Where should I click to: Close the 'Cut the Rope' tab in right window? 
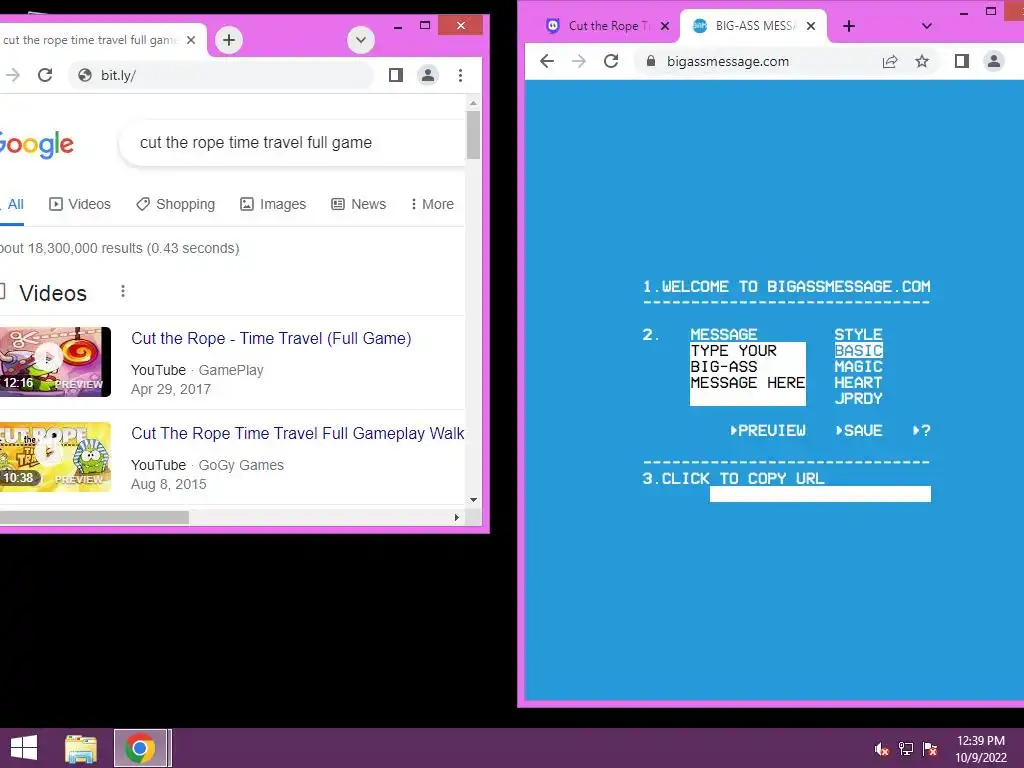click(665, 25)
